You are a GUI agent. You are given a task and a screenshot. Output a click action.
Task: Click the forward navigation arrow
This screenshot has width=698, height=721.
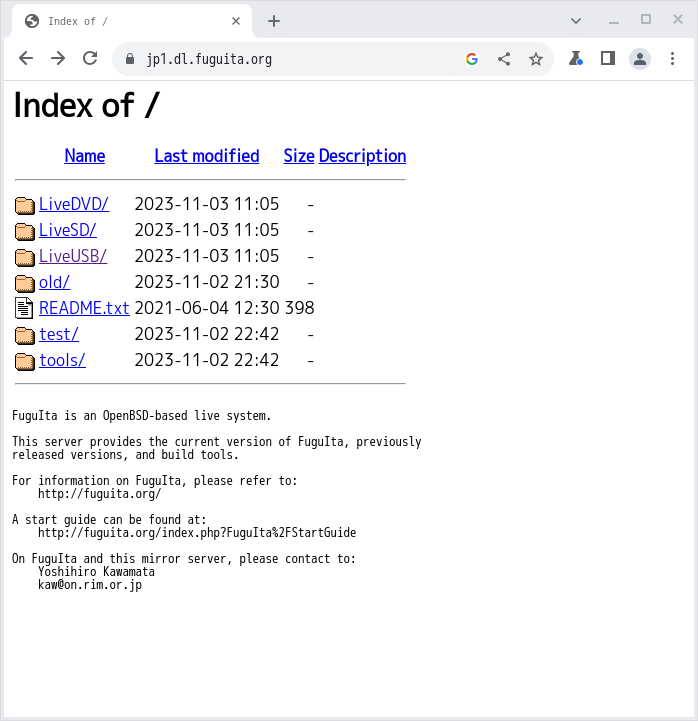(x=58, y=59)
